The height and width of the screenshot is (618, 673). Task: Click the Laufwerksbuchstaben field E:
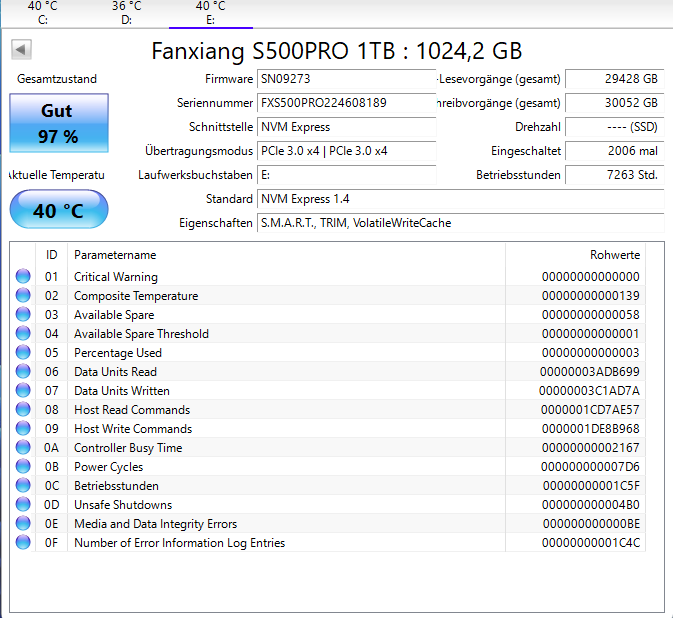(346, 175)
